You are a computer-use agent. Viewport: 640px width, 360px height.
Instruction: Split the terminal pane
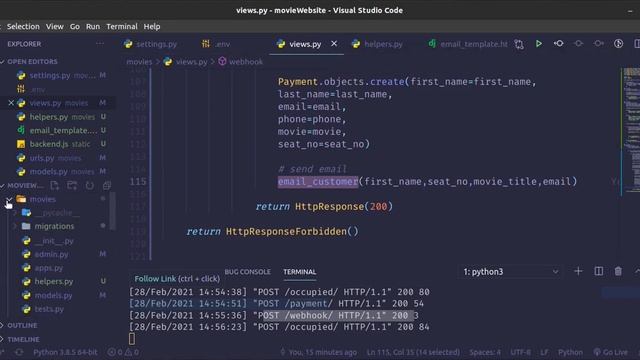tap(599, 271)
